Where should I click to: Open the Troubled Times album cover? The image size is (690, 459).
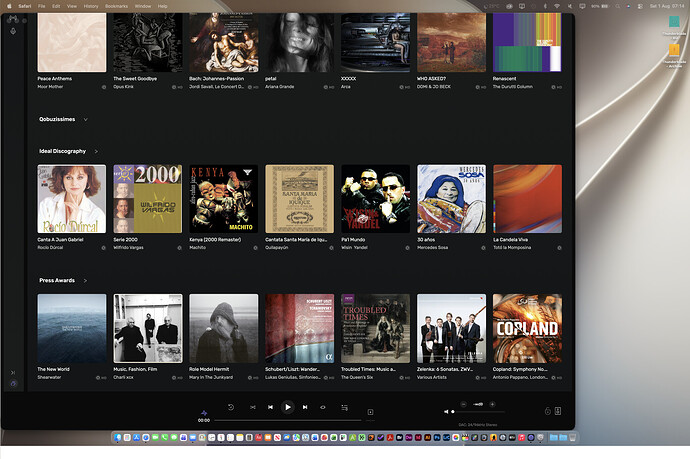point(375,328)
